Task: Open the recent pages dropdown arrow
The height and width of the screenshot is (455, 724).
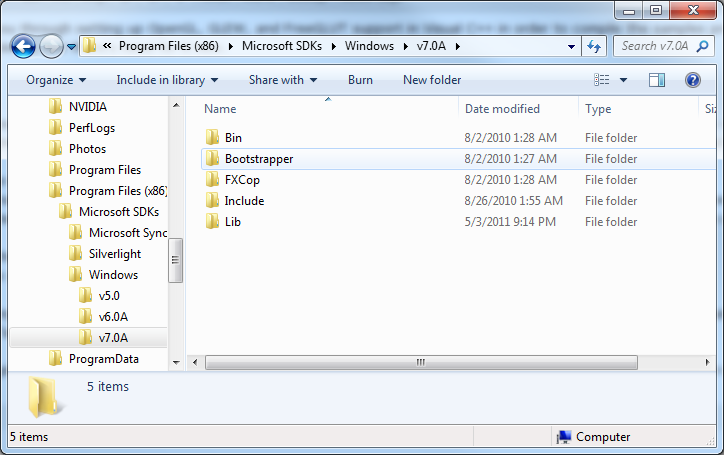Action: pos(71,47)
